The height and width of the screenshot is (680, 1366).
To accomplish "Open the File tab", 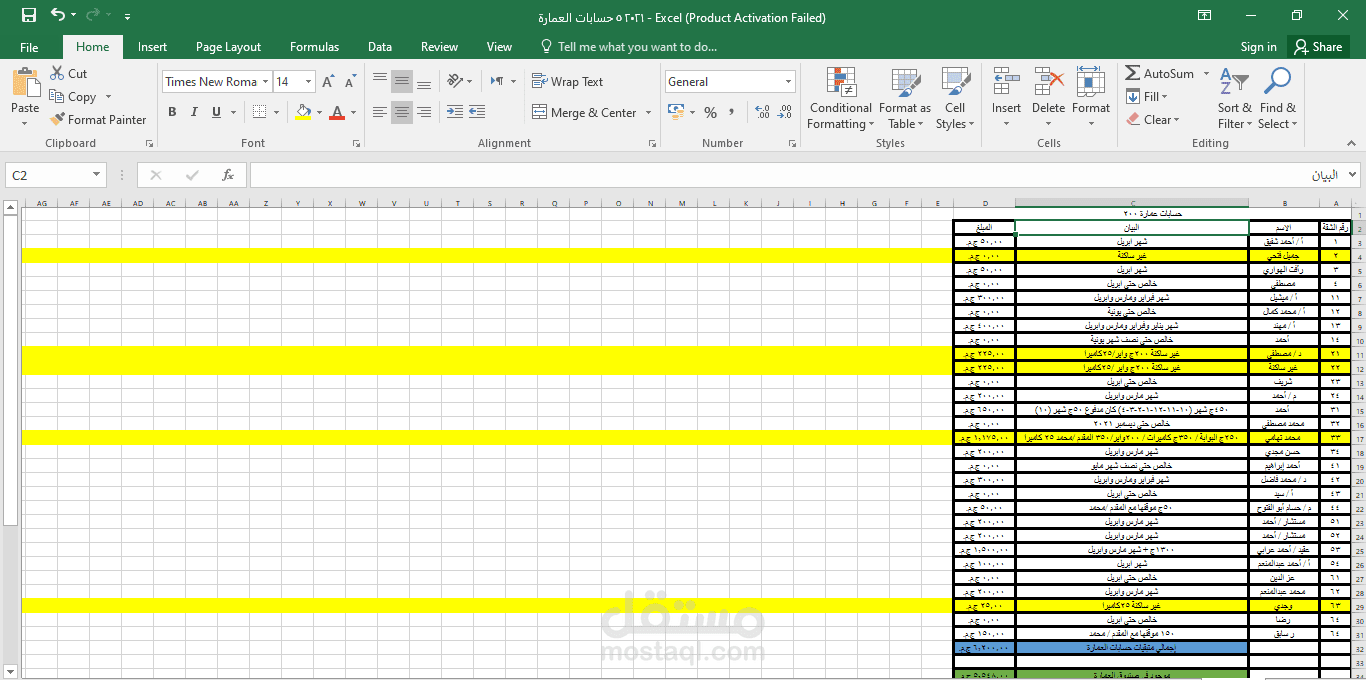I will [29, 47].
